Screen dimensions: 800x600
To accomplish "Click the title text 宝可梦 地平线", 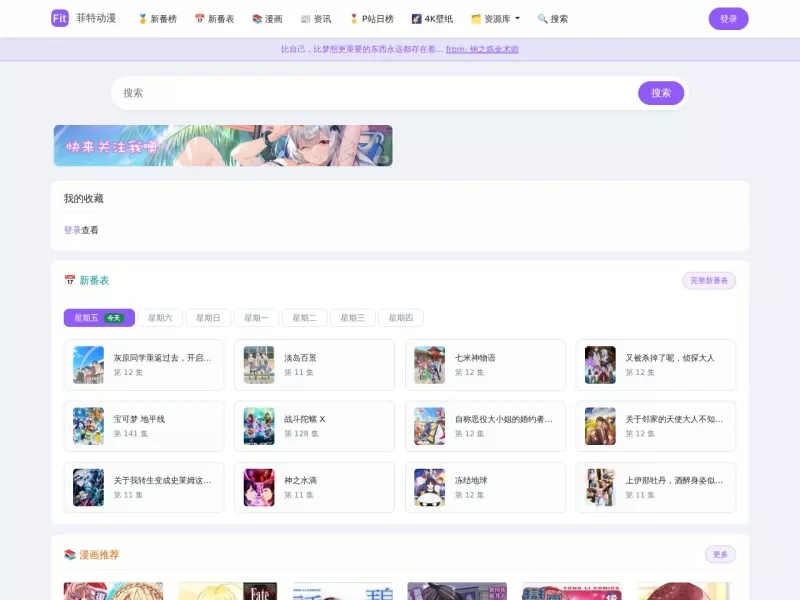I will click(139, 419).
